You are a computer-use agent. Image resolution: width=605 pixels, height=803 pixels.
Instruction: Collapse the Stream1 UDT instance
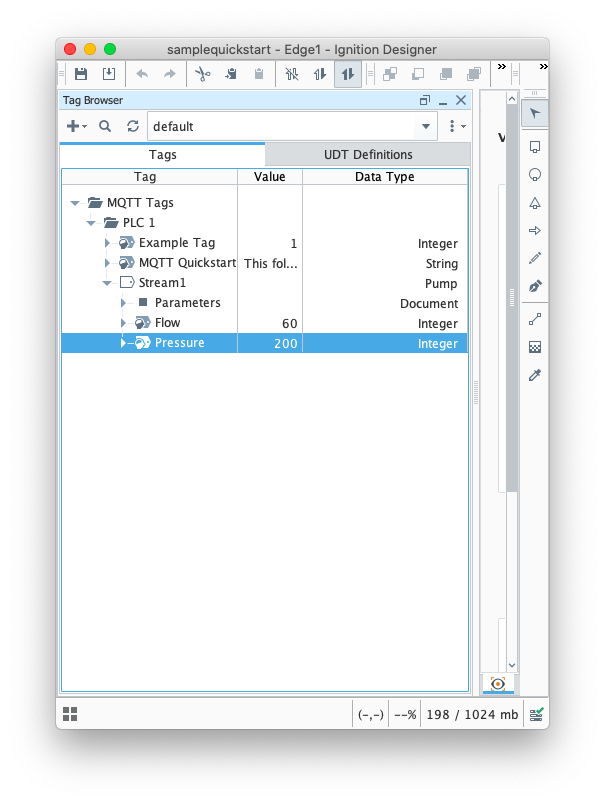[x=107, y=283]
